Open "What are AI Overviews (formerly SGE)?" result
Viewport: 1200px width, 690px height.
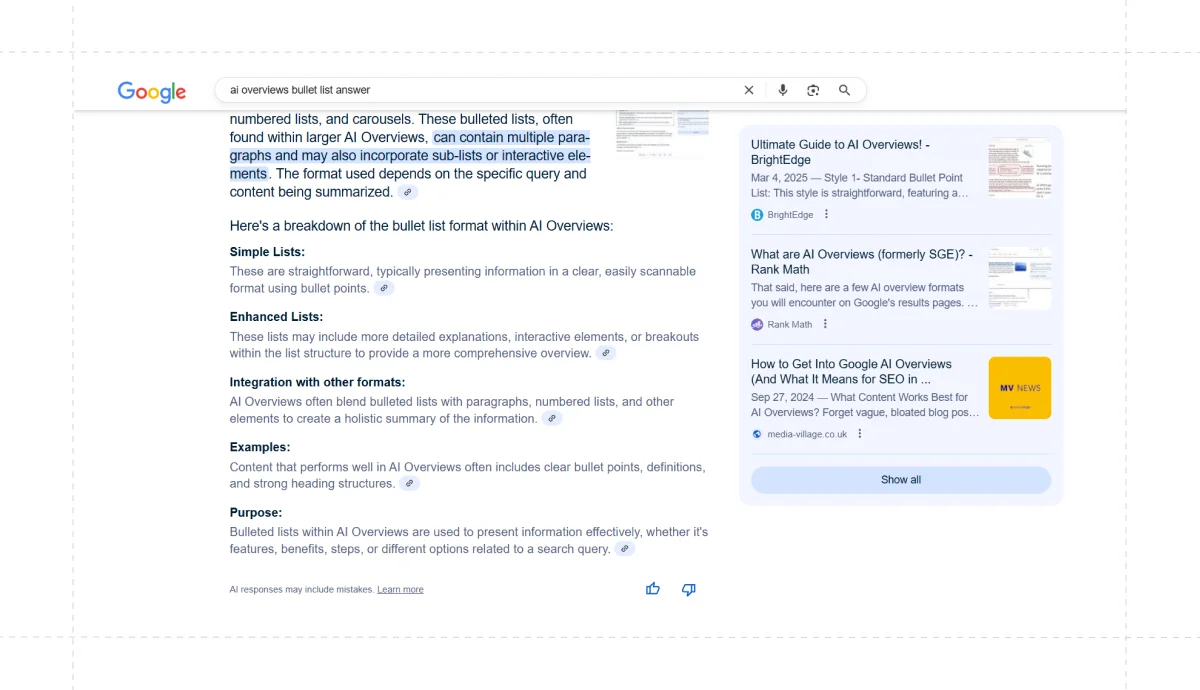(x=862, y=262)
